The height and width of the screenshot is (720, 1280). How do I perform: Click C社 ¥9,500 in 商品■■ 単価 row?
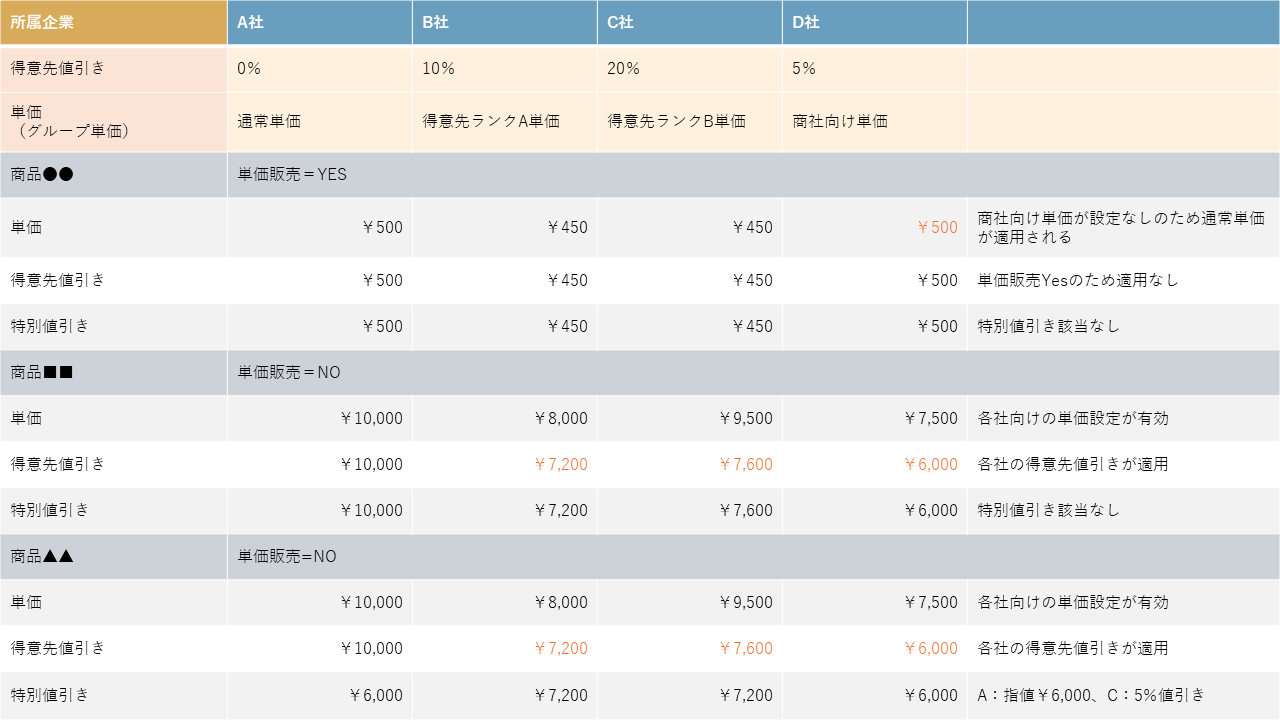coord(746,418)
